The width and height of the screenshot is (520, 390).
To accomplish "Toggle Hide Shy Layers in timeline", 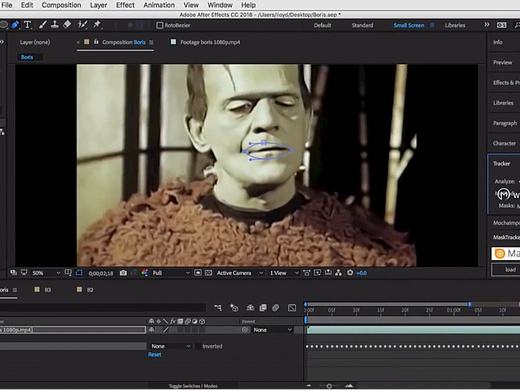I will click(250, 308).
